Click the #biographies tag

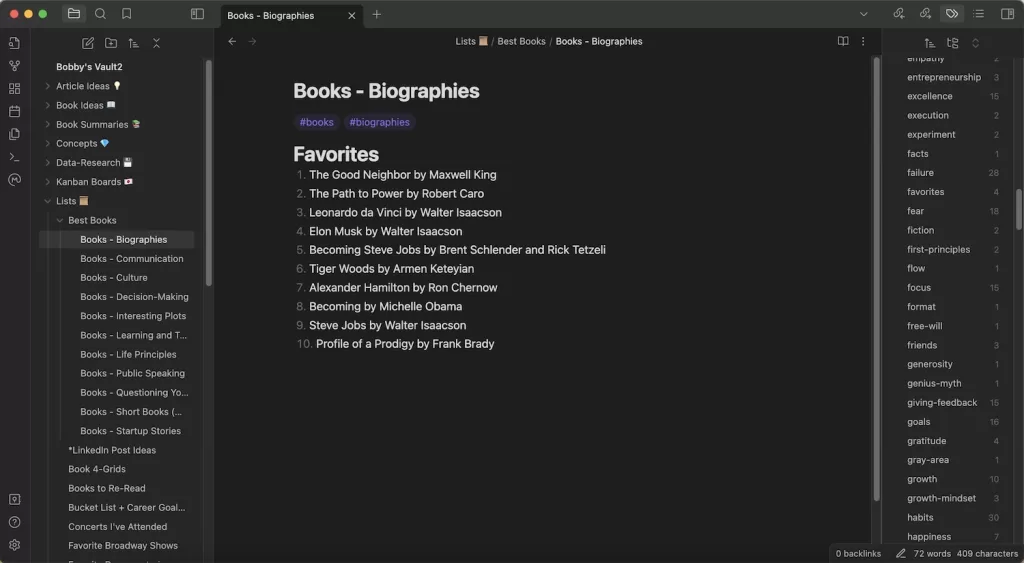click(379, 122)
